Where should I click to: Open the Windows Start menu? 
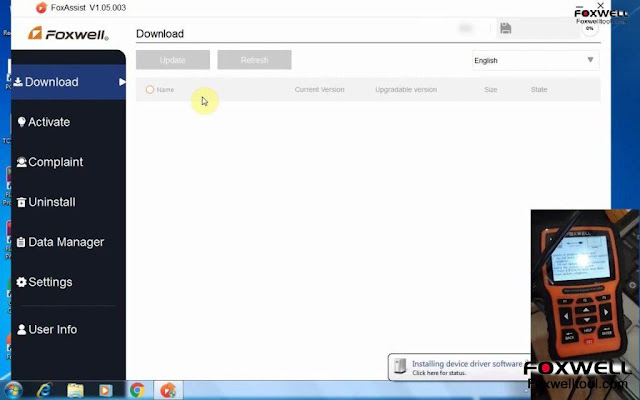(x=13, y=391)
